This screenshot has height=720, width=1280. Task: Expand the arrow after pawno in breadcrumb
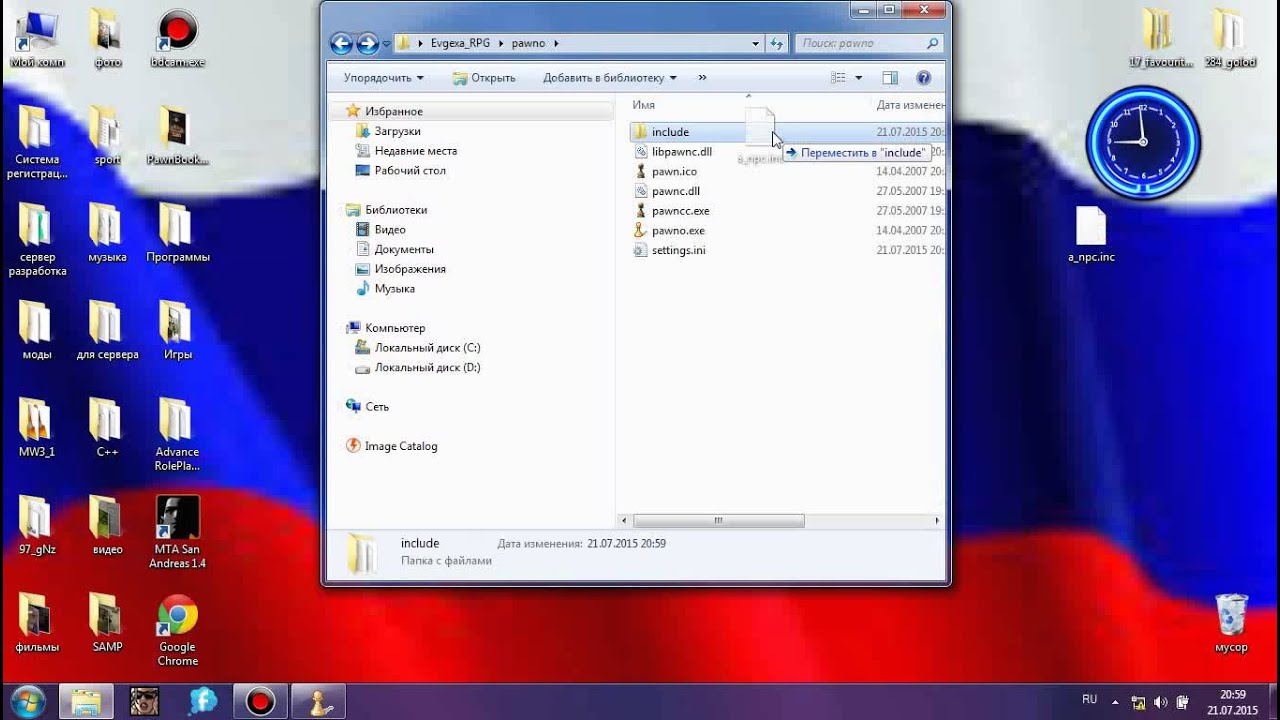pos(556,43)
